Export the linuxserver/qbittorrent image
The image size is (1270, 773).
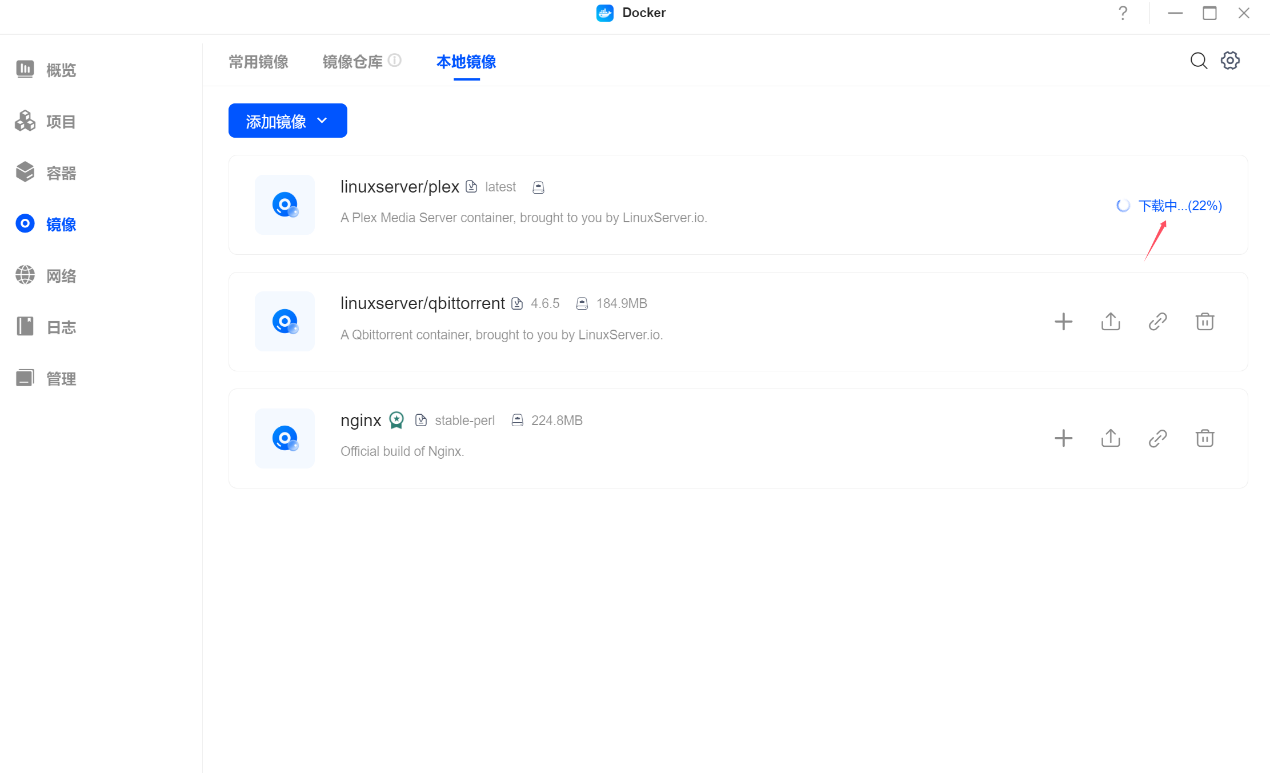(x=1110, y=322)
